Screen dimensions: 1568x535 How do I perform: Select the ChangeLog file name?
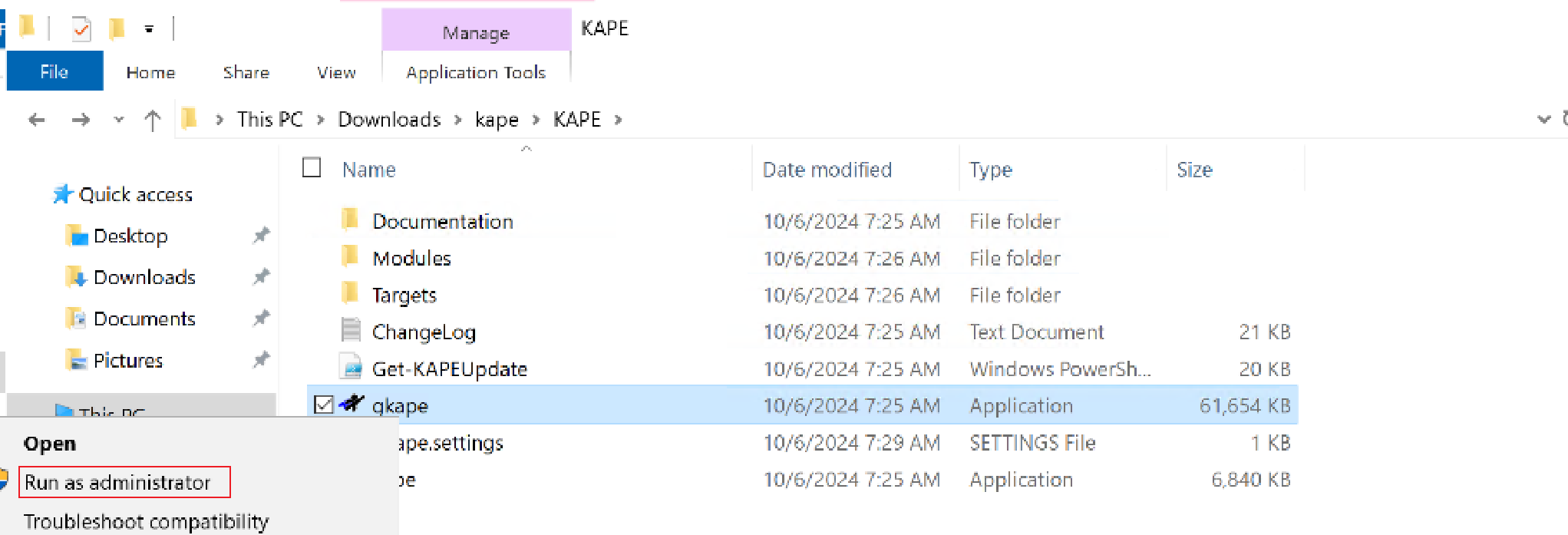point(424,332)
